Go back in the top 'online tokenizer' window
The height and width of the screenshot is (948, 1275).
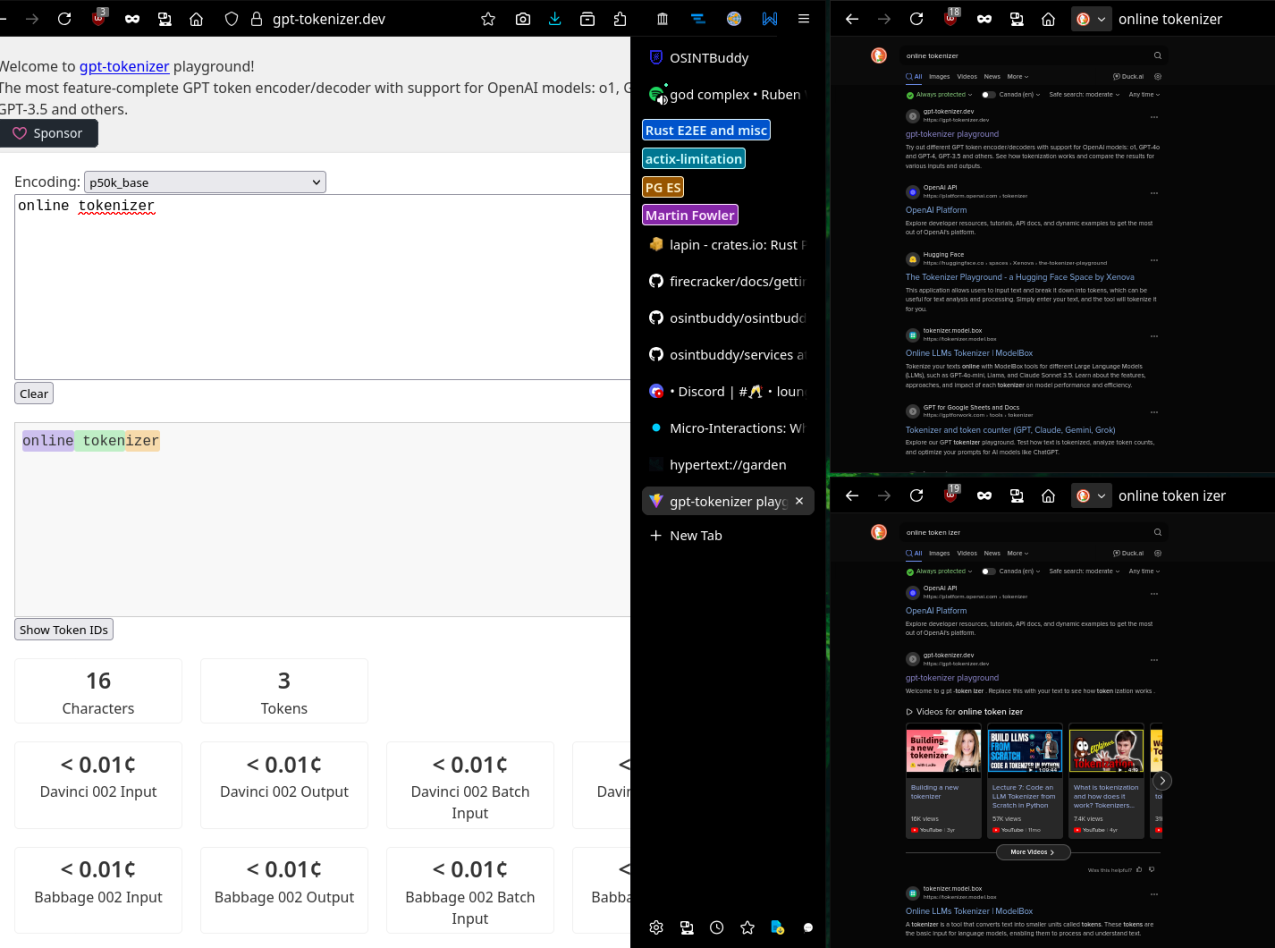[852, 19]
